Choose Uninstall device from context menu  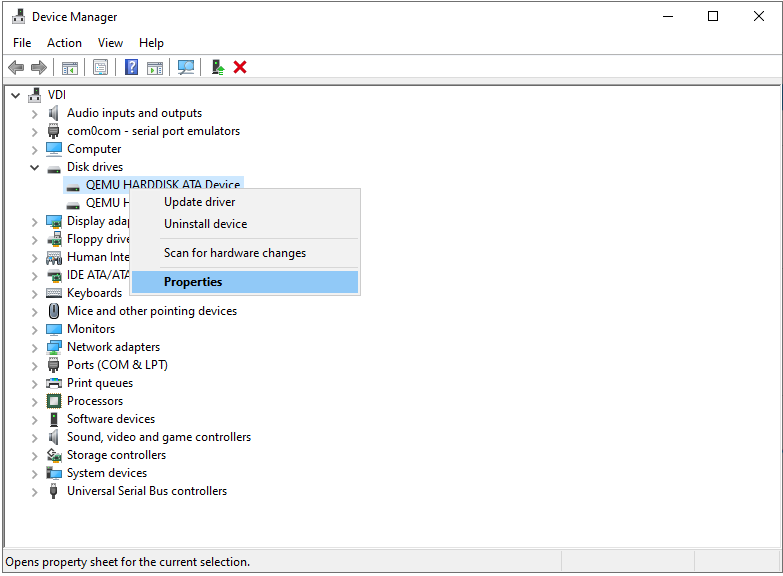[245, 224]
